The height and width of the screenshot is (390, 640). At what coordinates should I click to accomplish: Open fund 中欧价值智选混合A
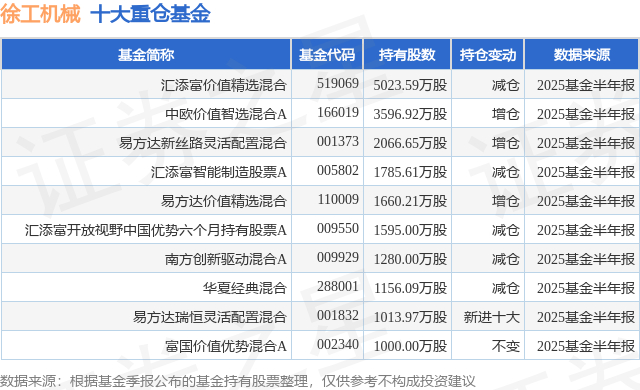pyautogui.click(x=226, y=114)
